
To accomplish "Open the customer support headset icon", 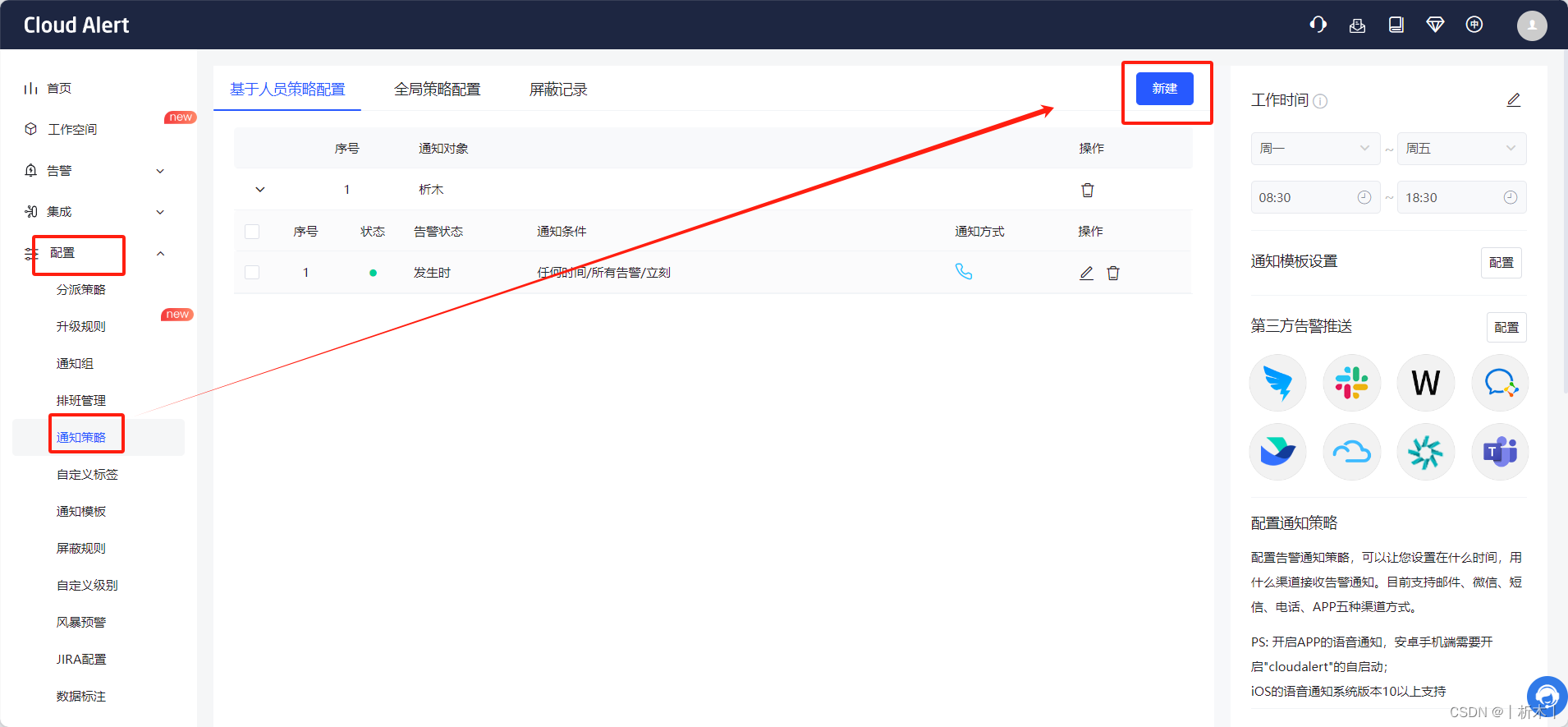I will click(x=1318, y=25).
